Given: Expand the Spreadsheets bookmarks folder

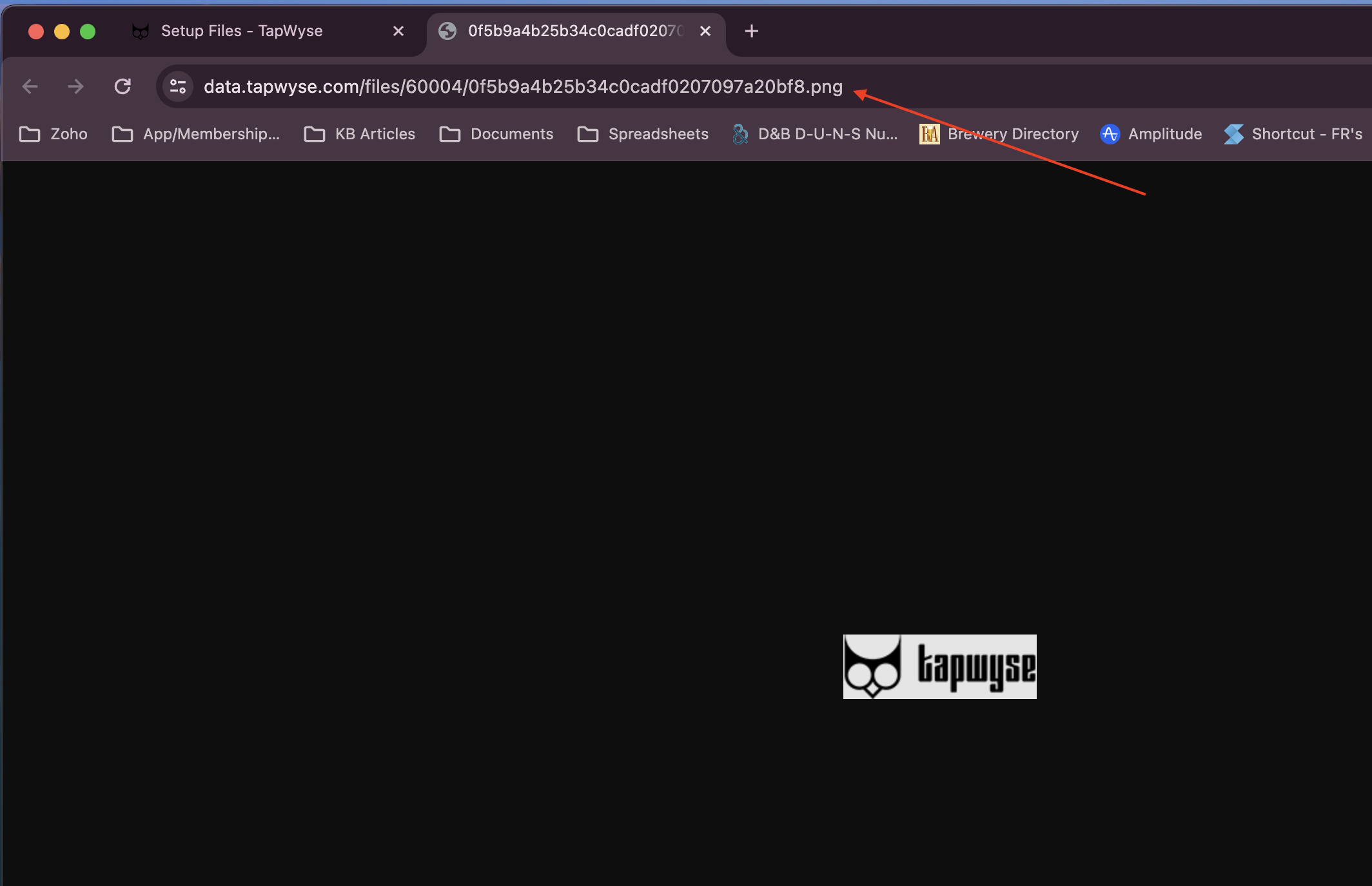Looking at the screenshot, I should click(x=643, y=134).
